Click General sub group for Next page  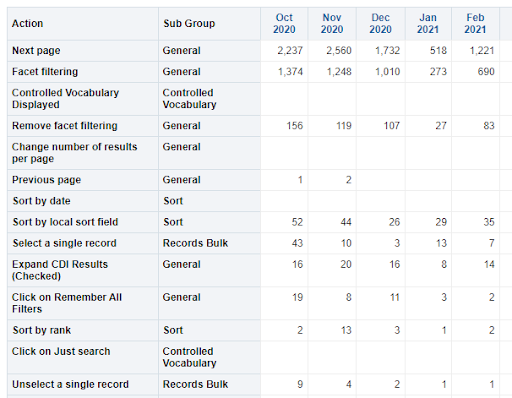pos(209,51)
